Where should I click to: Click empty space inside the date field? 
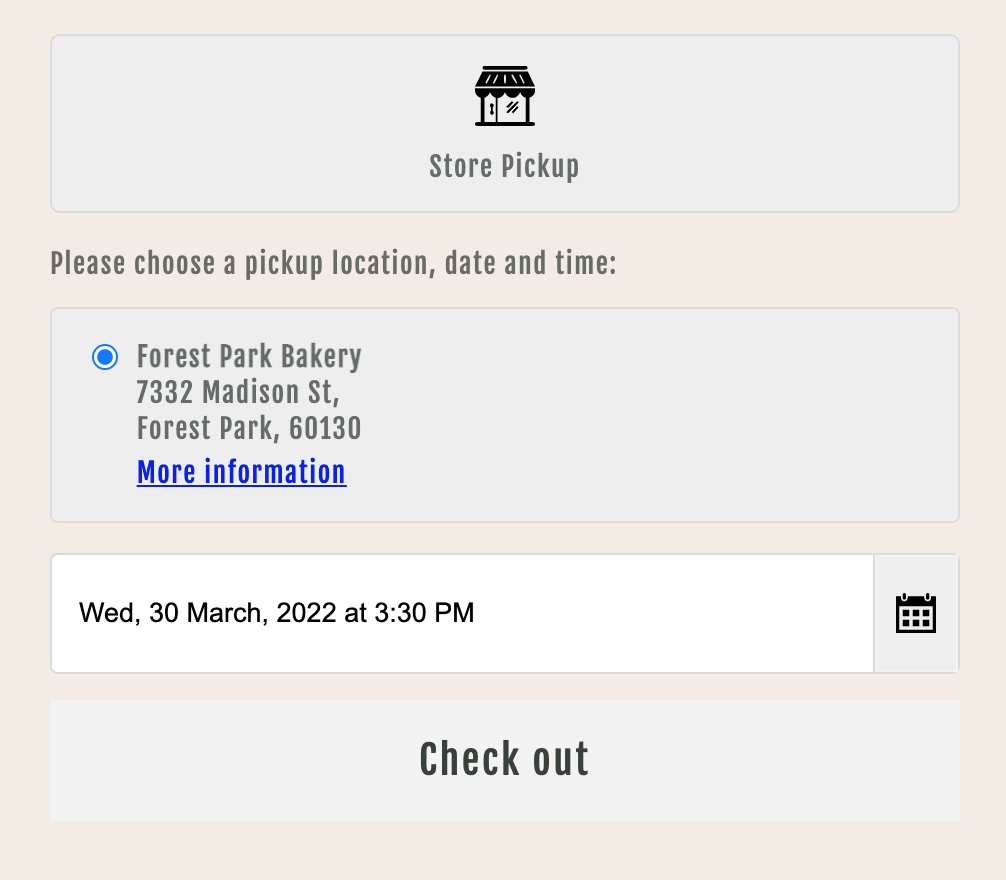pyautogui.click(x=674, y=614)
